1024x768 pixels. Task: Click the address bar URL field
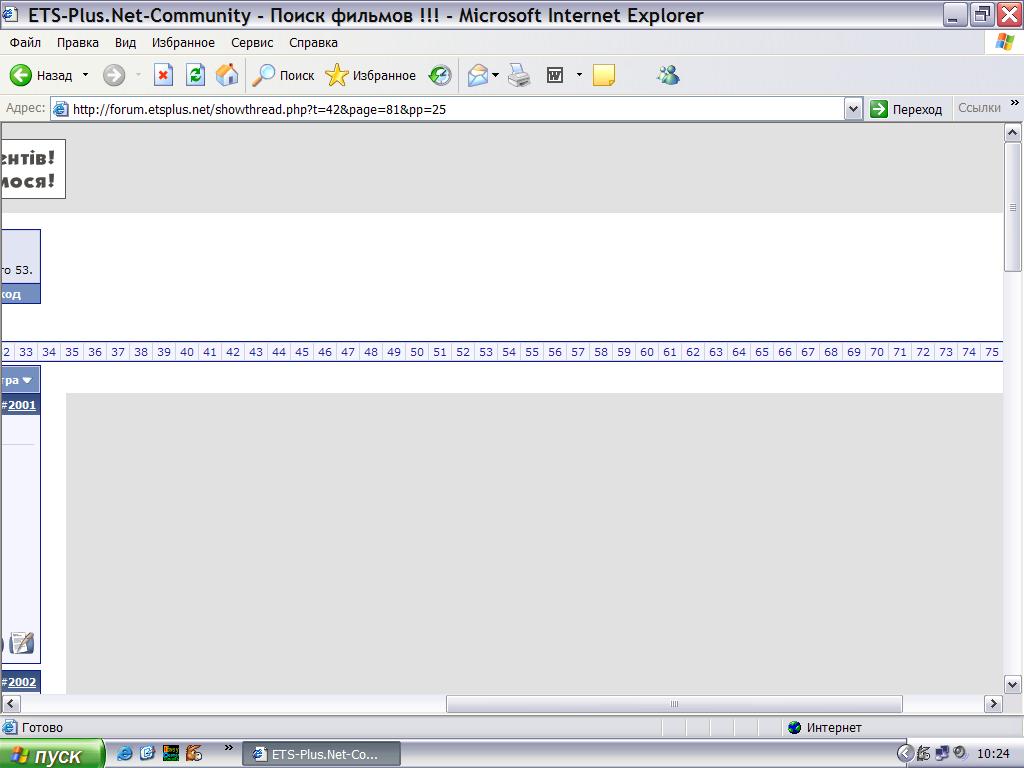pyautogui.click(x=450, y=109)
